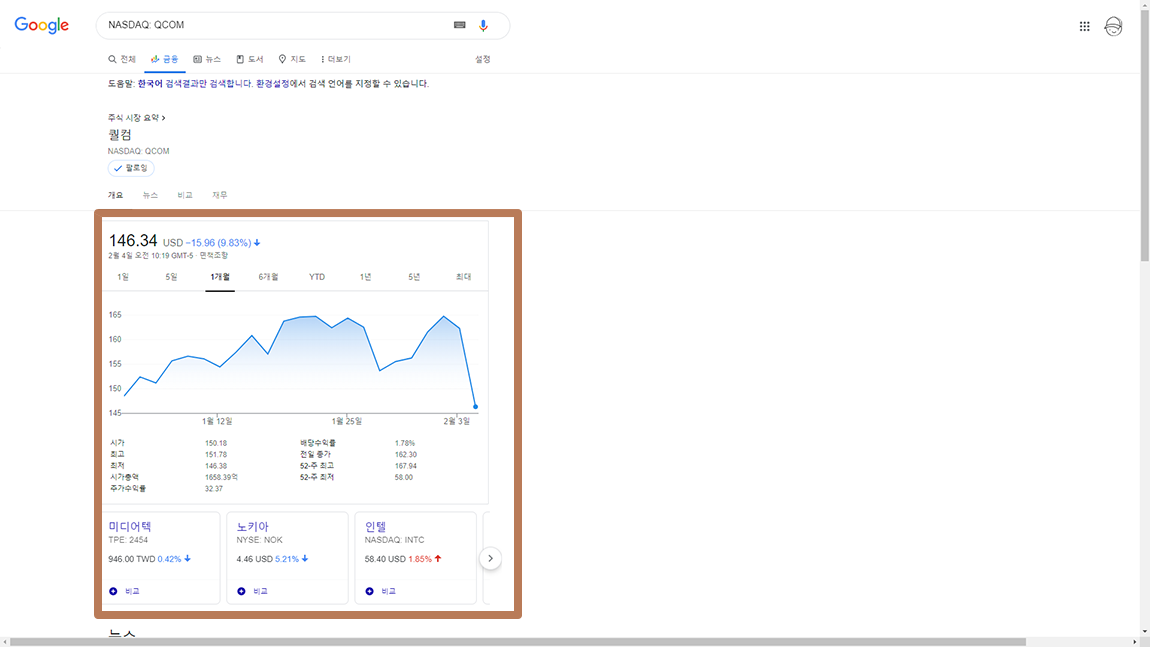Choose the 1일 chart range
Screen dimensions: 1150x647
[123, 277]
